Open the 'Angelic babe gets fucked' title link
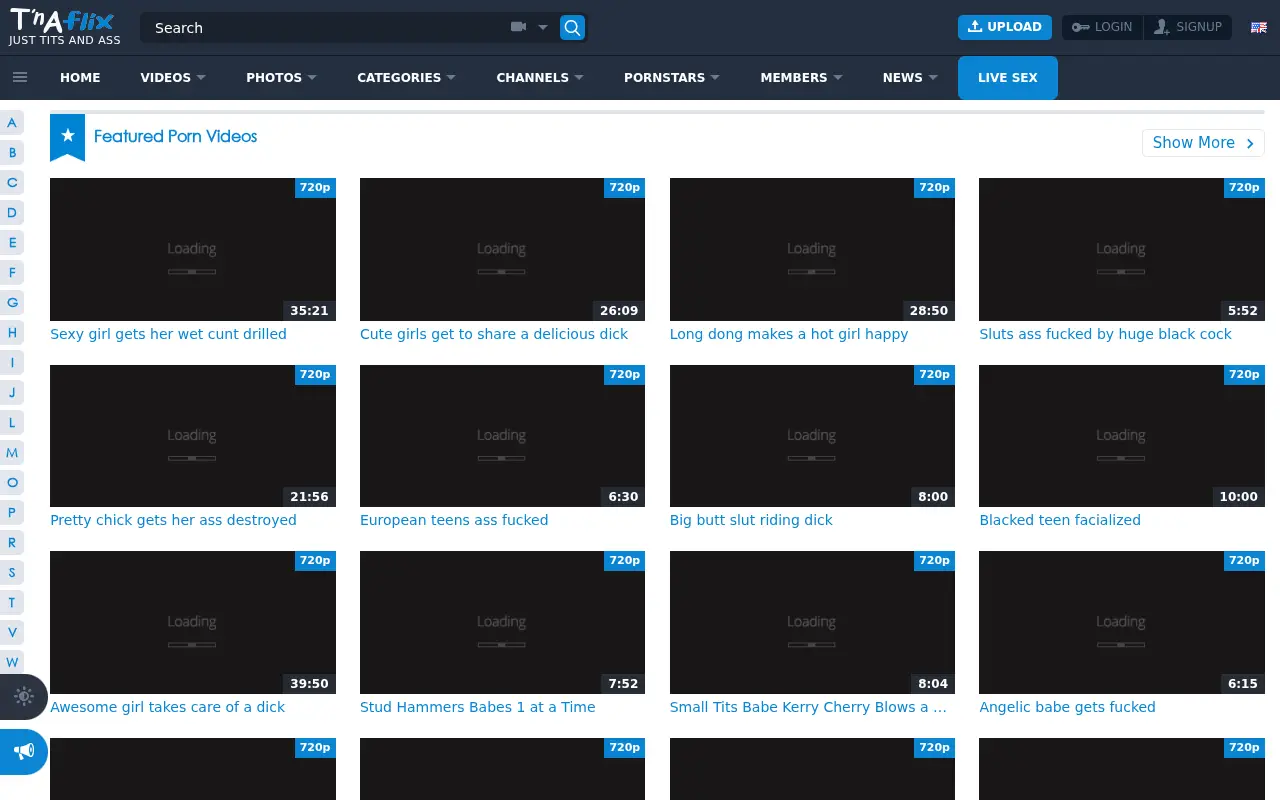The image size is (1280, 800). point(1067,707)
